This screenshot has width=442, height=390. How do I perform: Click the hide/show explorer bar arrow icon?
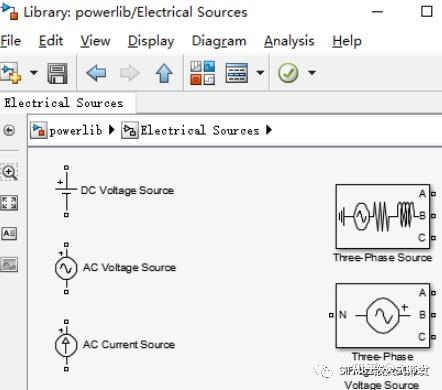(9, 130)
